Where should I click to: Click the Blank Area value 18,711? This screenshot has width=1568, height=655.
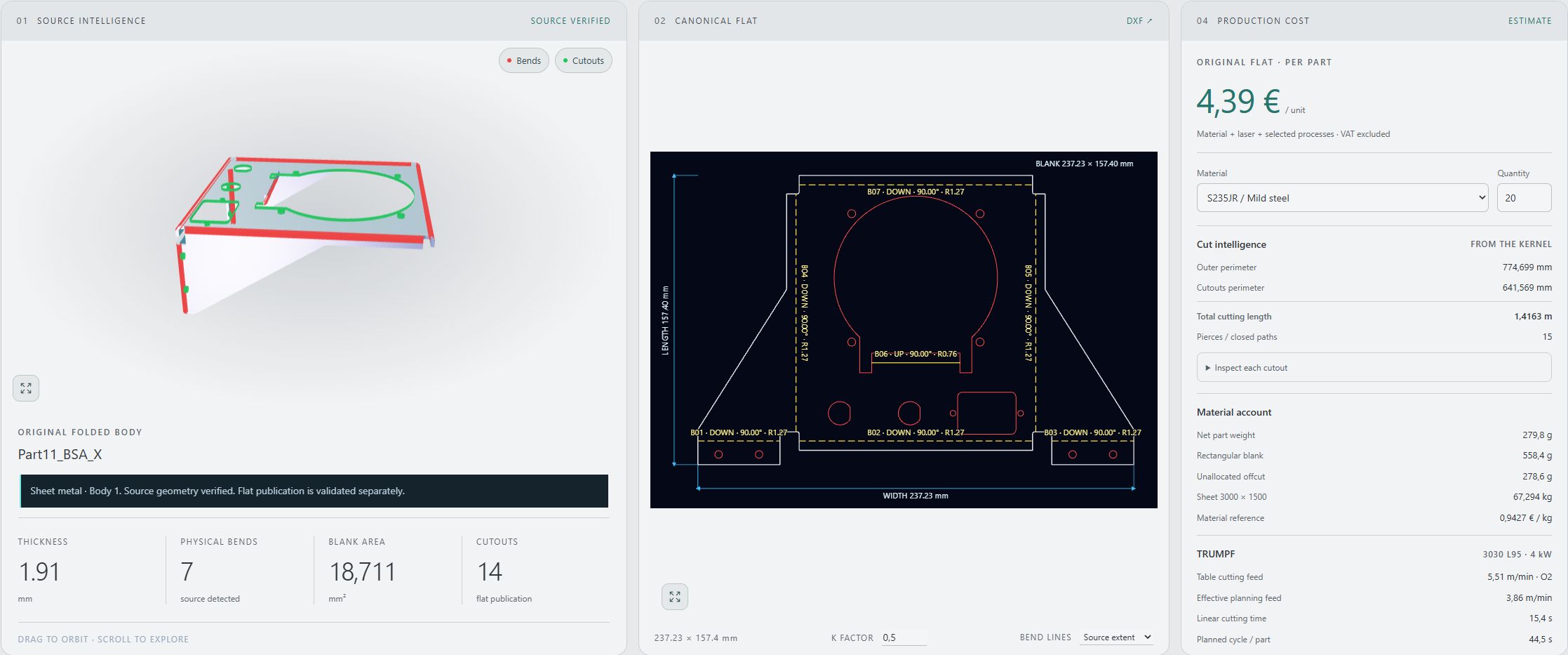click(x=363, y=572)
